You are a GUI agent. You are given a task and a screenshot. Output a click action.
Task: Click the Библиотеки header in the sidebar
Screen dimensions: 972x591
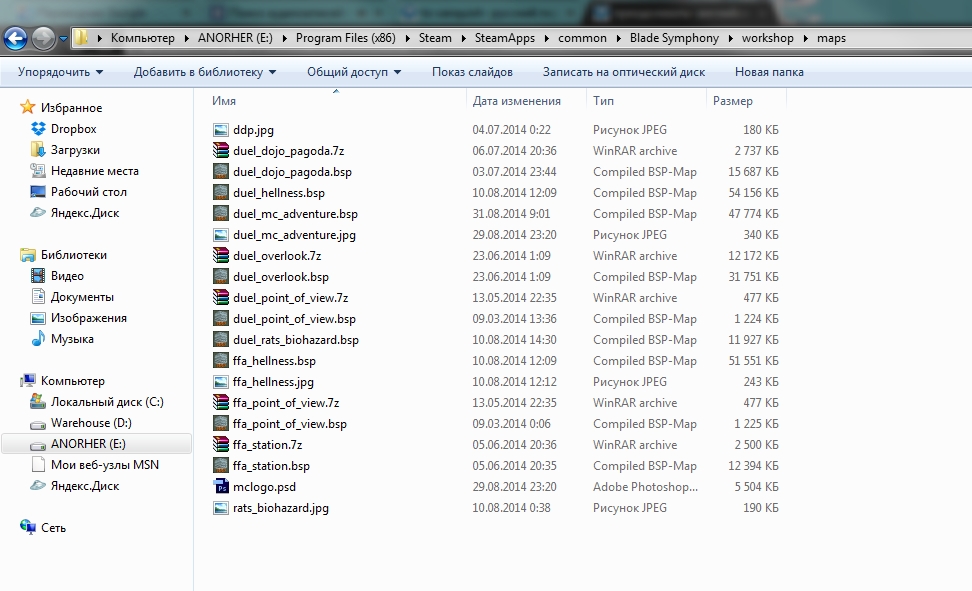tap(74, 255)
